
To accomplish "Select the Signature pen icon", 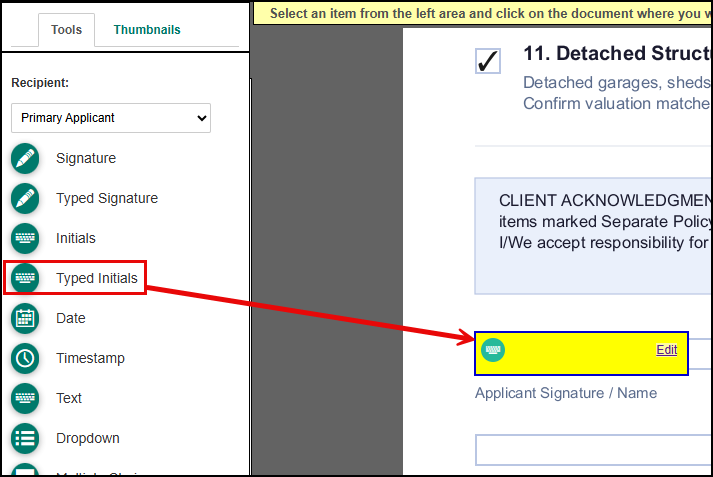I will click(x=25, y=158).
